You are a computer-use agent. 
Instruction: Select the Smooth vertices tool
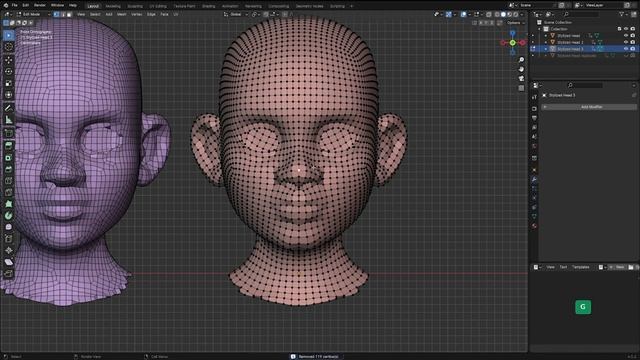9,227
